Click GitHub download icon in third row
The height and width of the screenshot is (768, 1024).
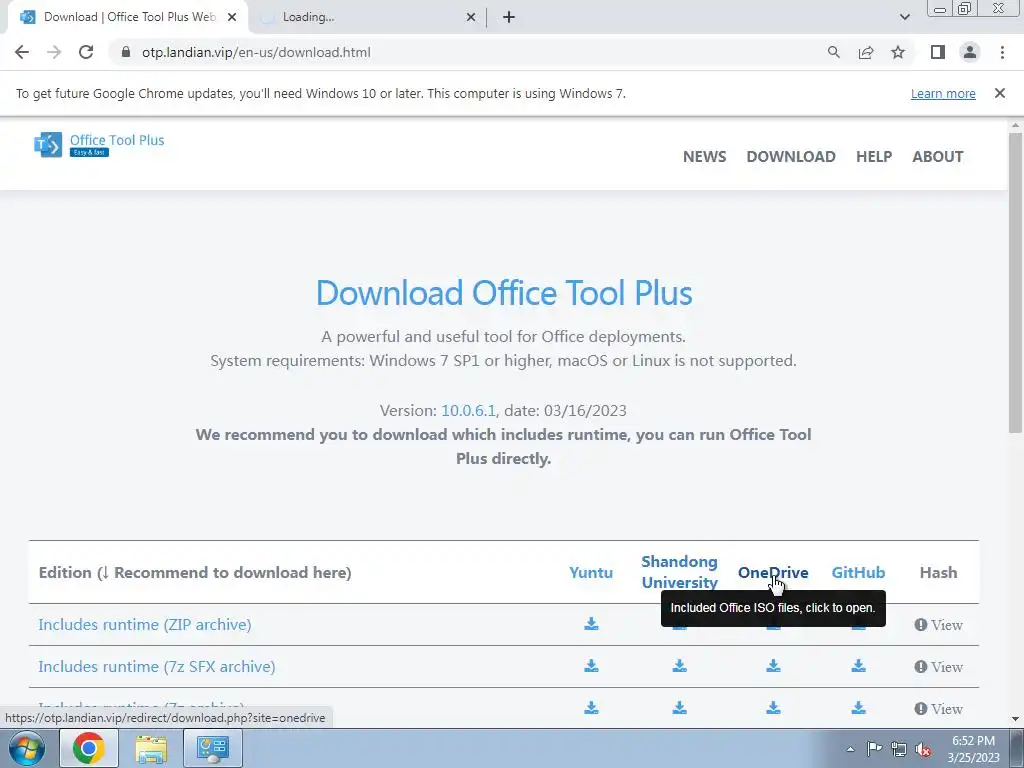point(858,708)
